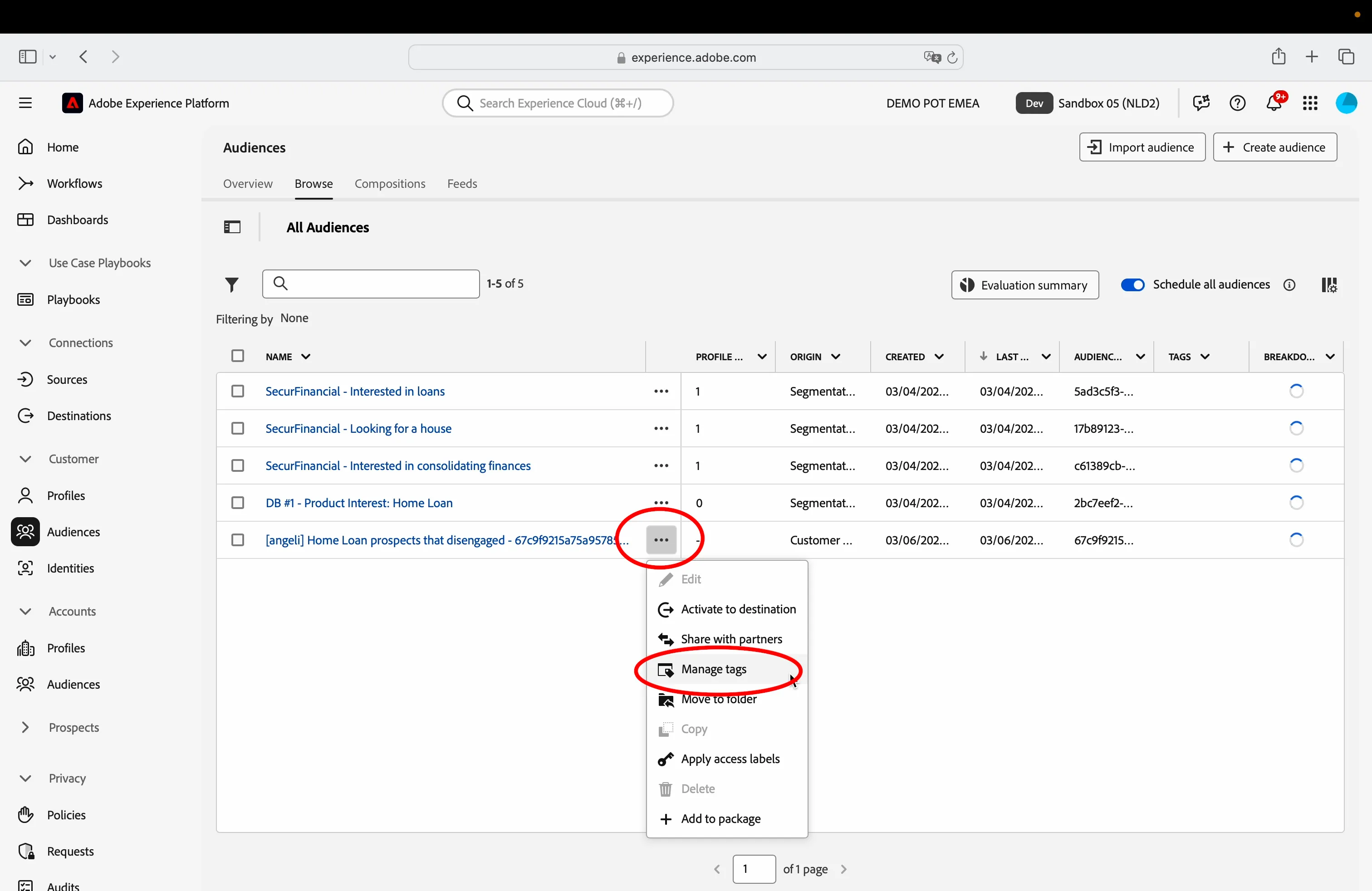Viewport: 1372px width, 891px height.
Task: Expand the Prospects sidebar section
Action: (x=25, y=727)
